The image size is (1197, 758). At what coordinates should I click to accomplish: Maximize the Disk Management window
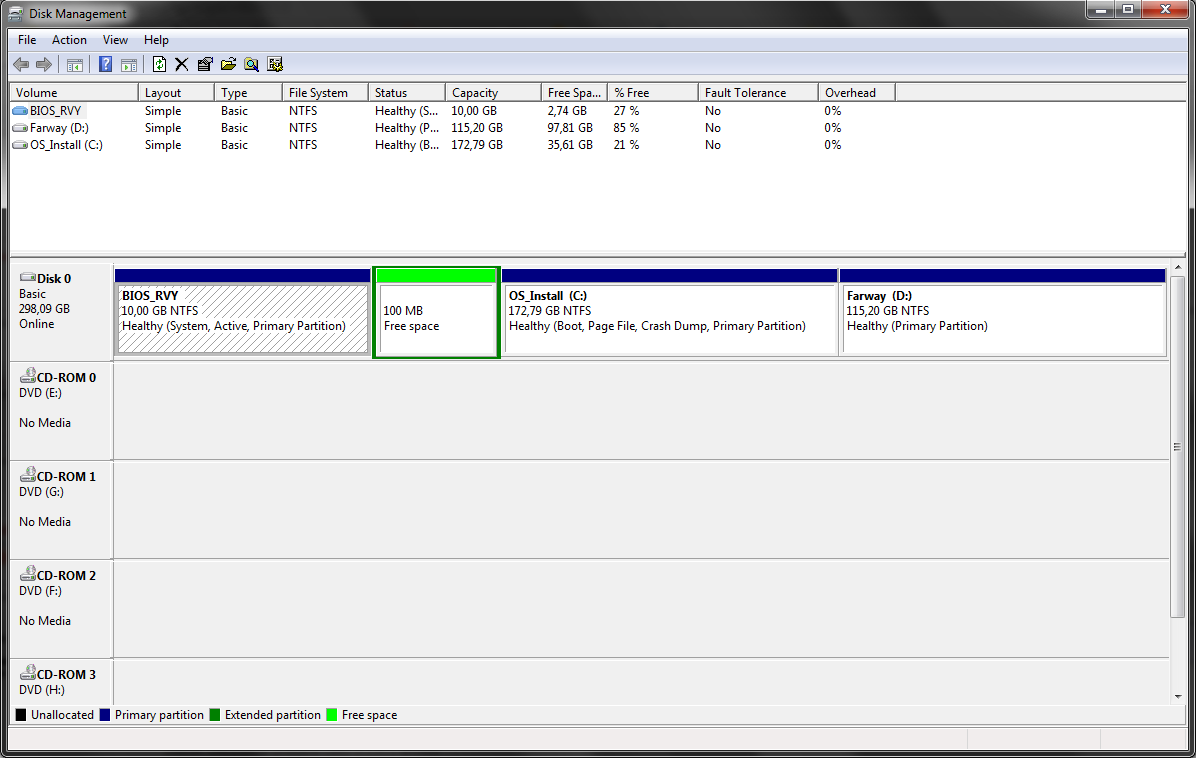point(1128,9)
